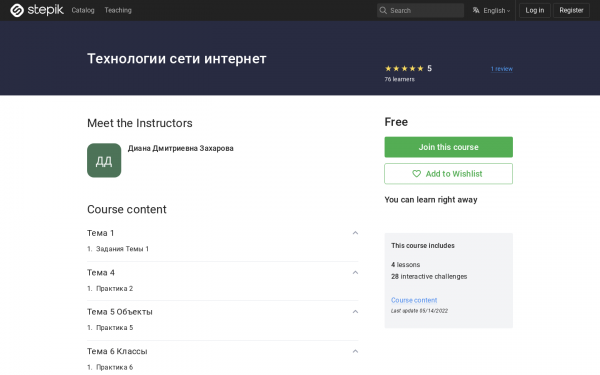Click the Register button
The height and width of the screenshot is (375, 600).
571,10
